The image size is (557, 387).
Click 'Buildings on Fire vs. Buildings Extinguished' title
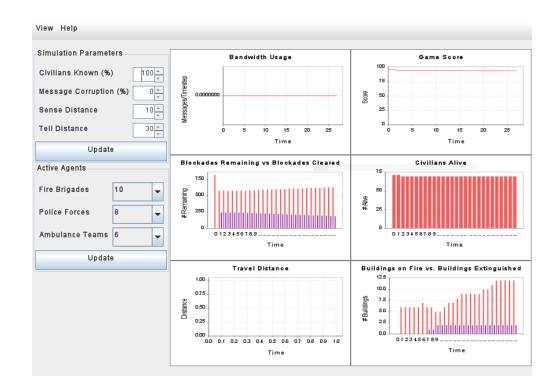pyautogui.click(x=441, y=268)
